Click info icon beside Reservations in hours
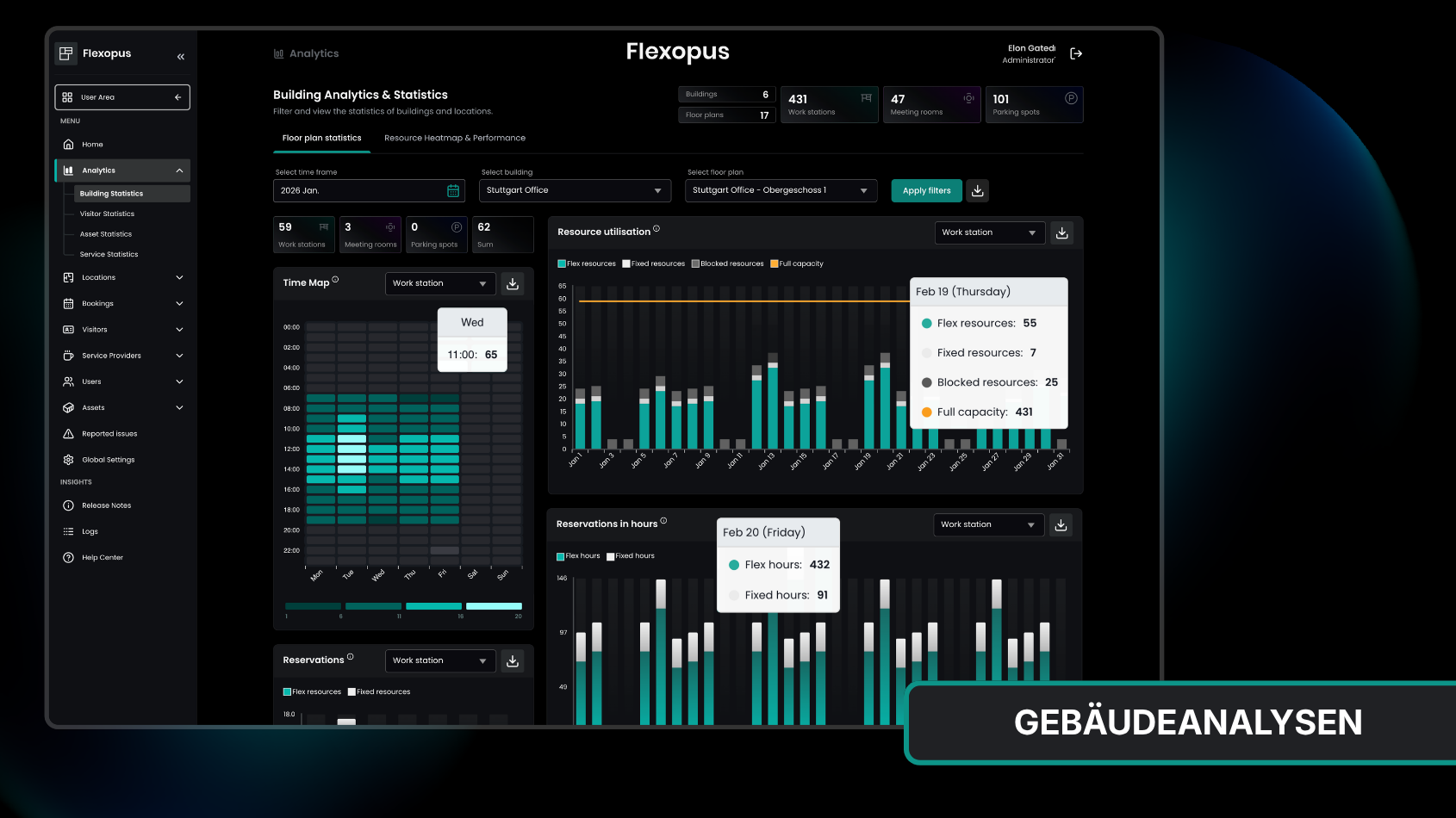Screen dimensions: 1456x818 coord(663,521)
